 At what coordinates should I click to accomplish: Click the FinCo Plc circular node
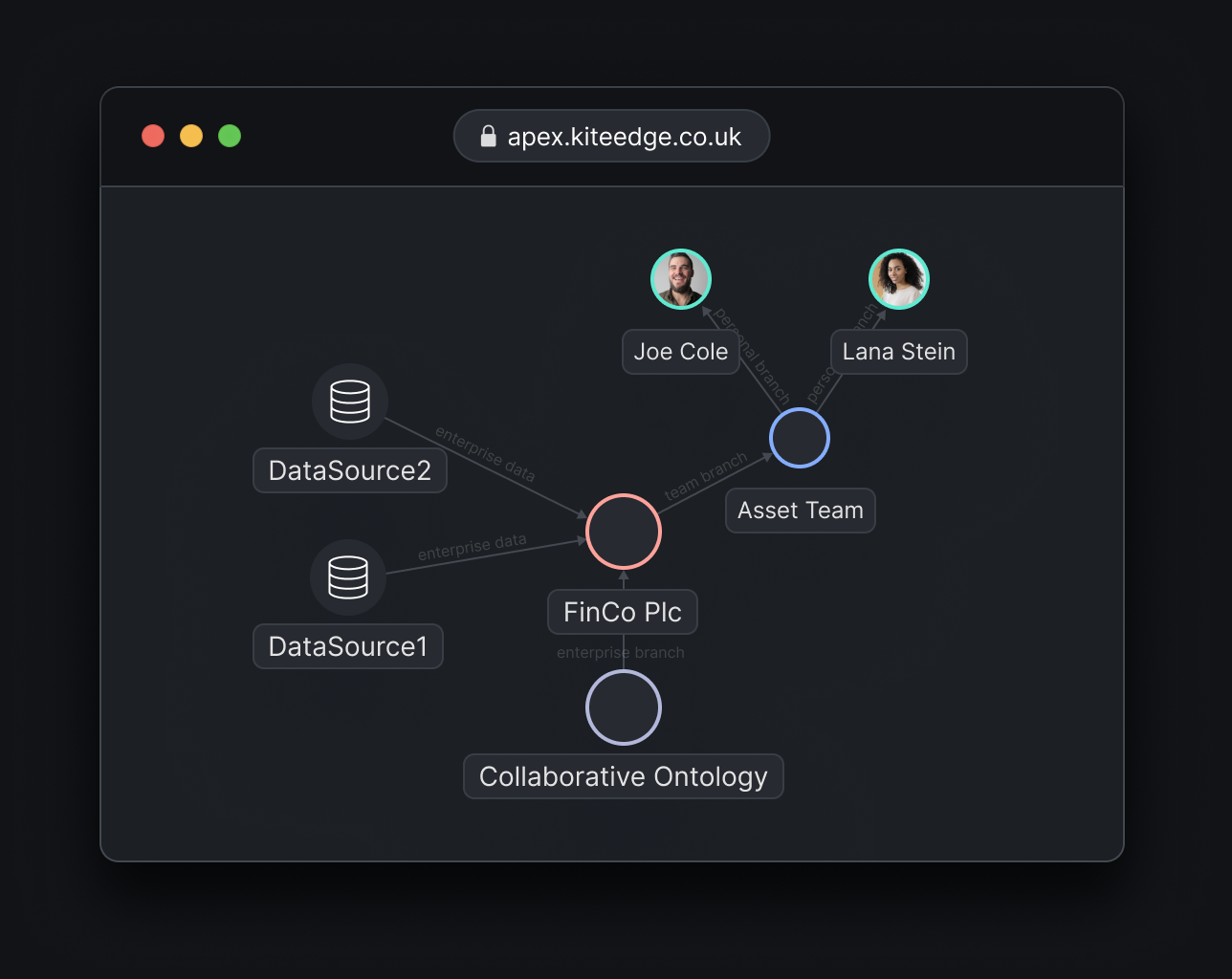623,531
